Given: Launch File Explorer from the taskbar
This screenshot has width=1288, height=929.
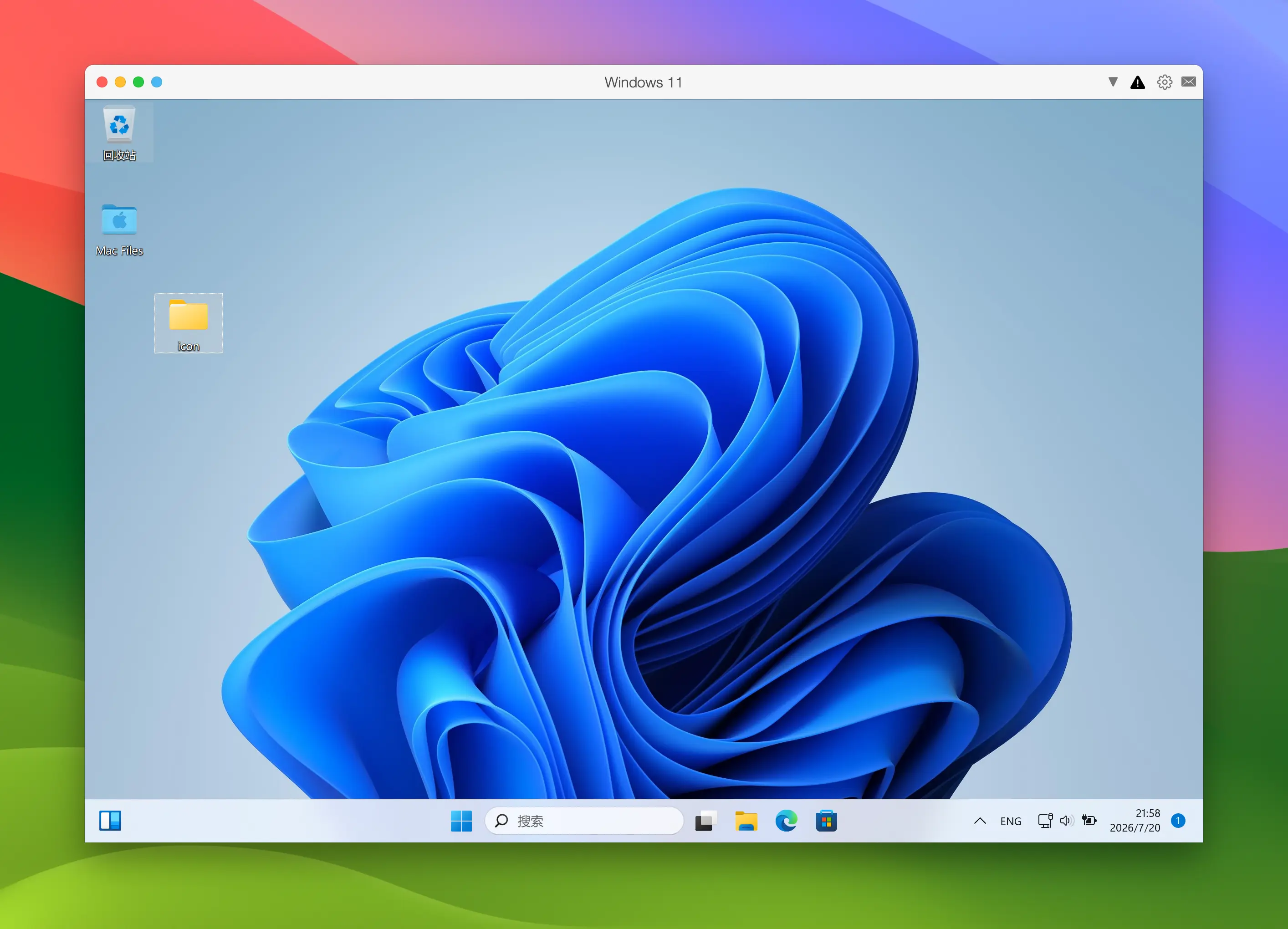Looking at the screenshot, I should [746, 821].
